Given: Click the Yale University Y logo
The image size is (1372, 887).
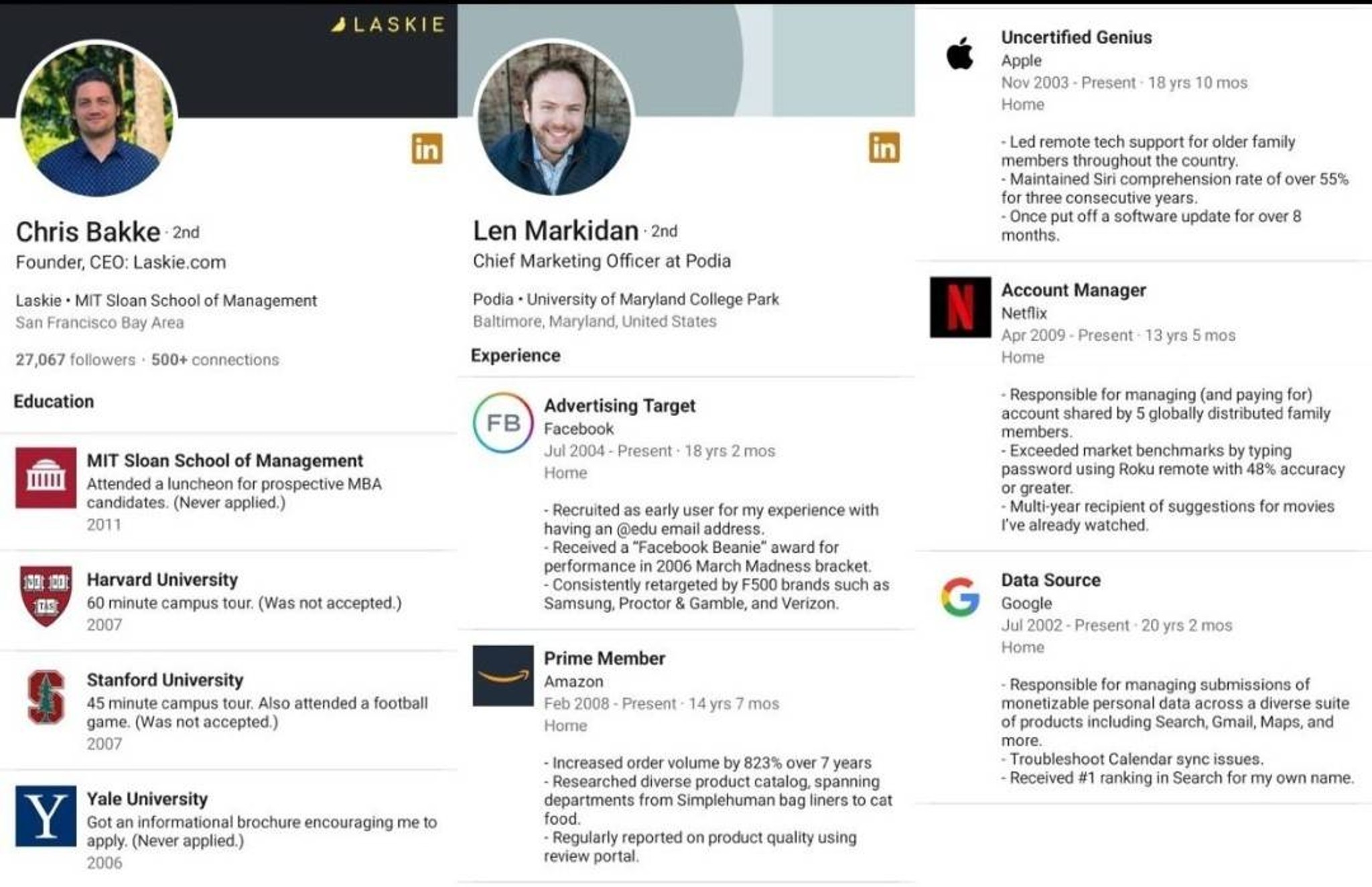Looking at the screenshot, I should tap(46, 816).
